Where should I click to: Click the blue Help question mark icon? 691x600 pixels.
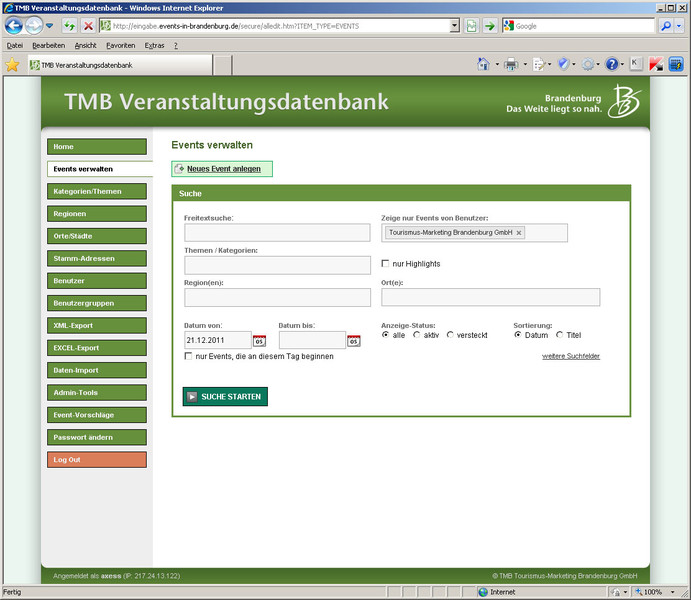tap(612, 64)
